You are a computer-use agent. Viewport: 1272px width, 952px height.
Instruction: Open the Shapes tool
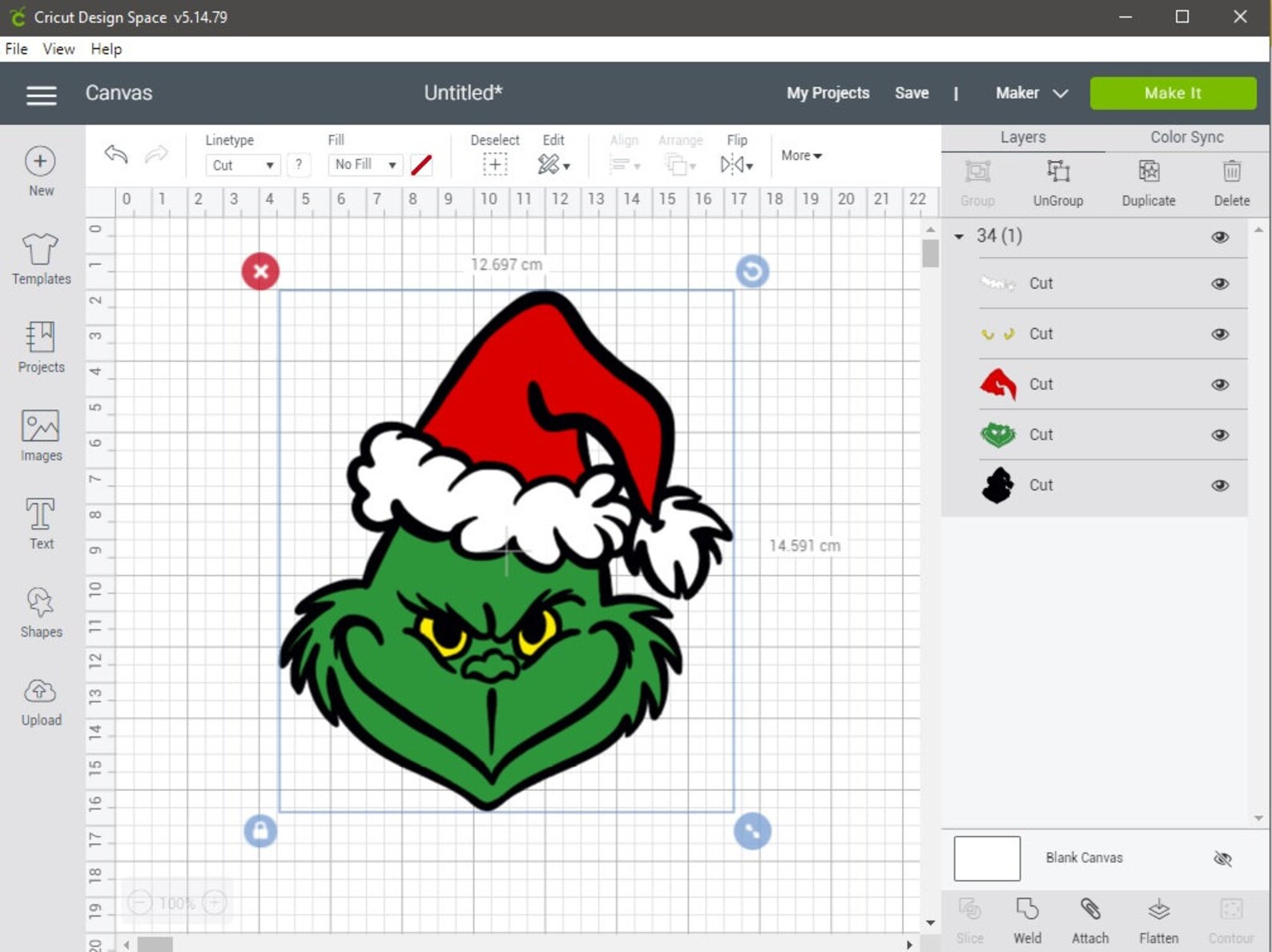click(x=40, y=612)
